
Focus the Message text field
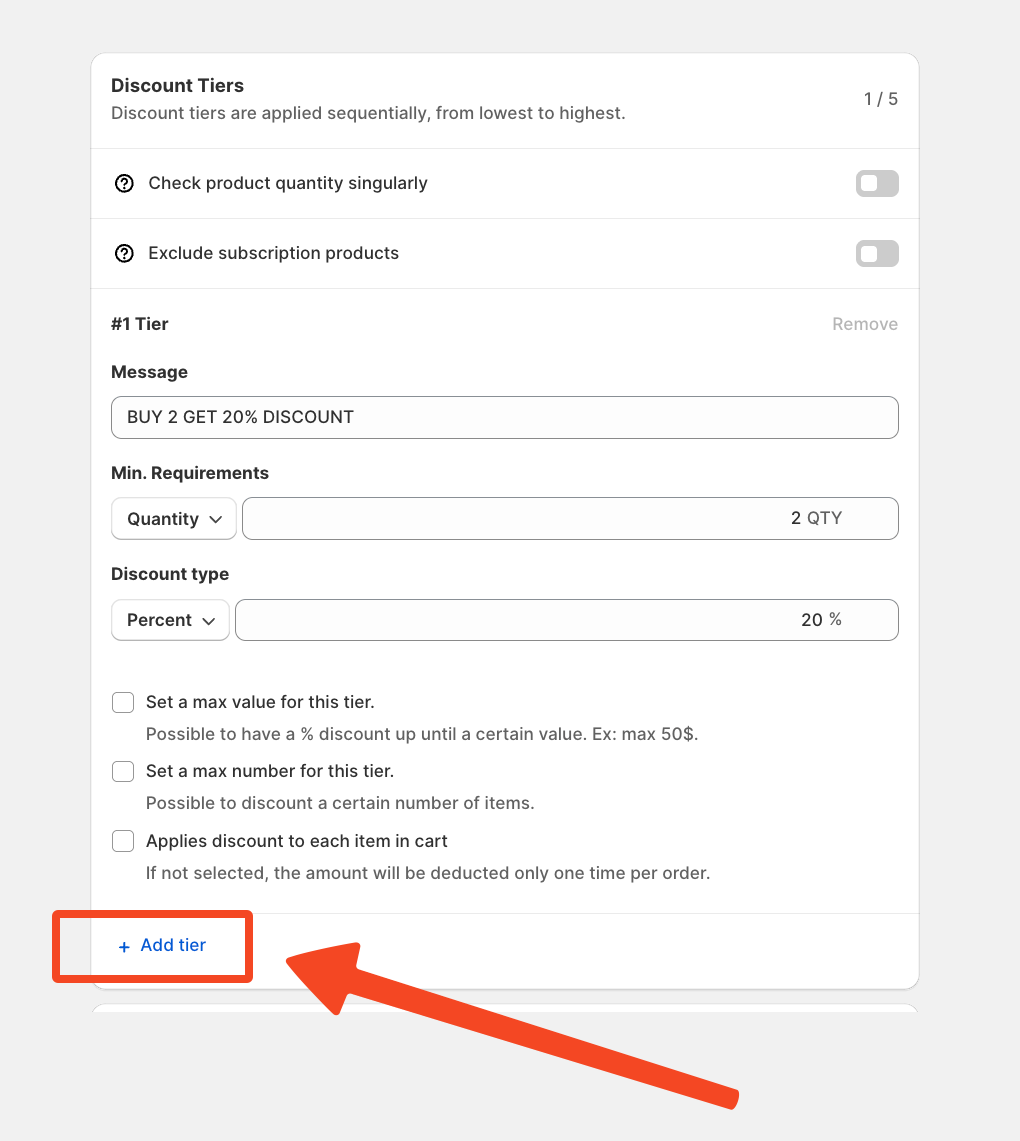click(504, 418)
